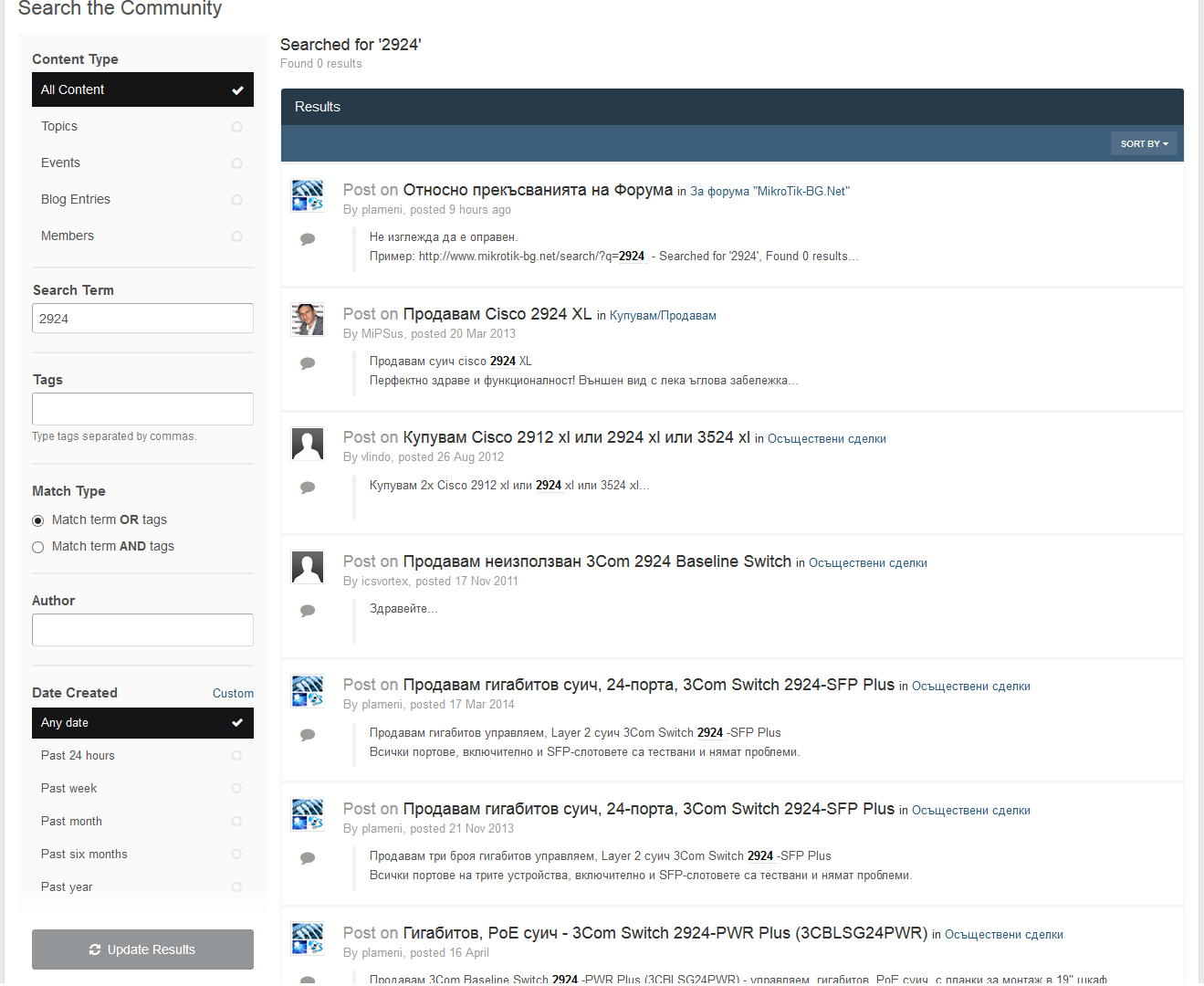This screenshot has height=986, width=1204.
Task: Click plameni's avatar on the 17 Mar 2014 post
Action: point(308,691)
